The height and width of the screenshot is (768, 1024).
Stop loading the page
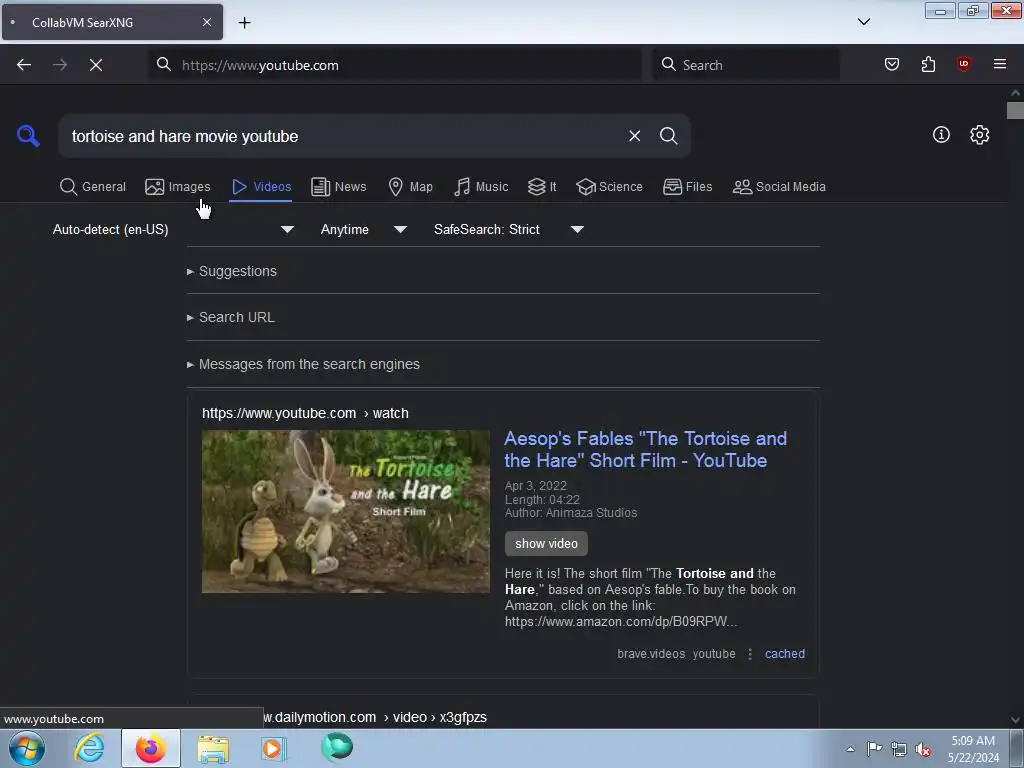[x=95, y=65]
